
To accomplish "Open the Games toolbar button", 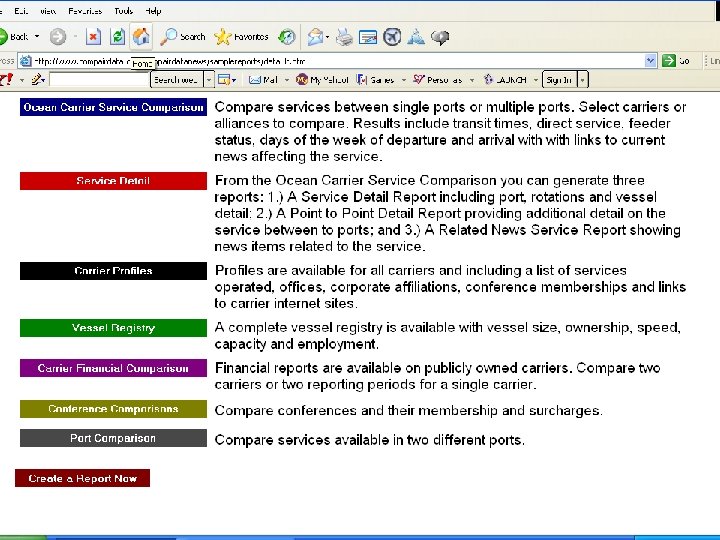I will pos(376,80).
